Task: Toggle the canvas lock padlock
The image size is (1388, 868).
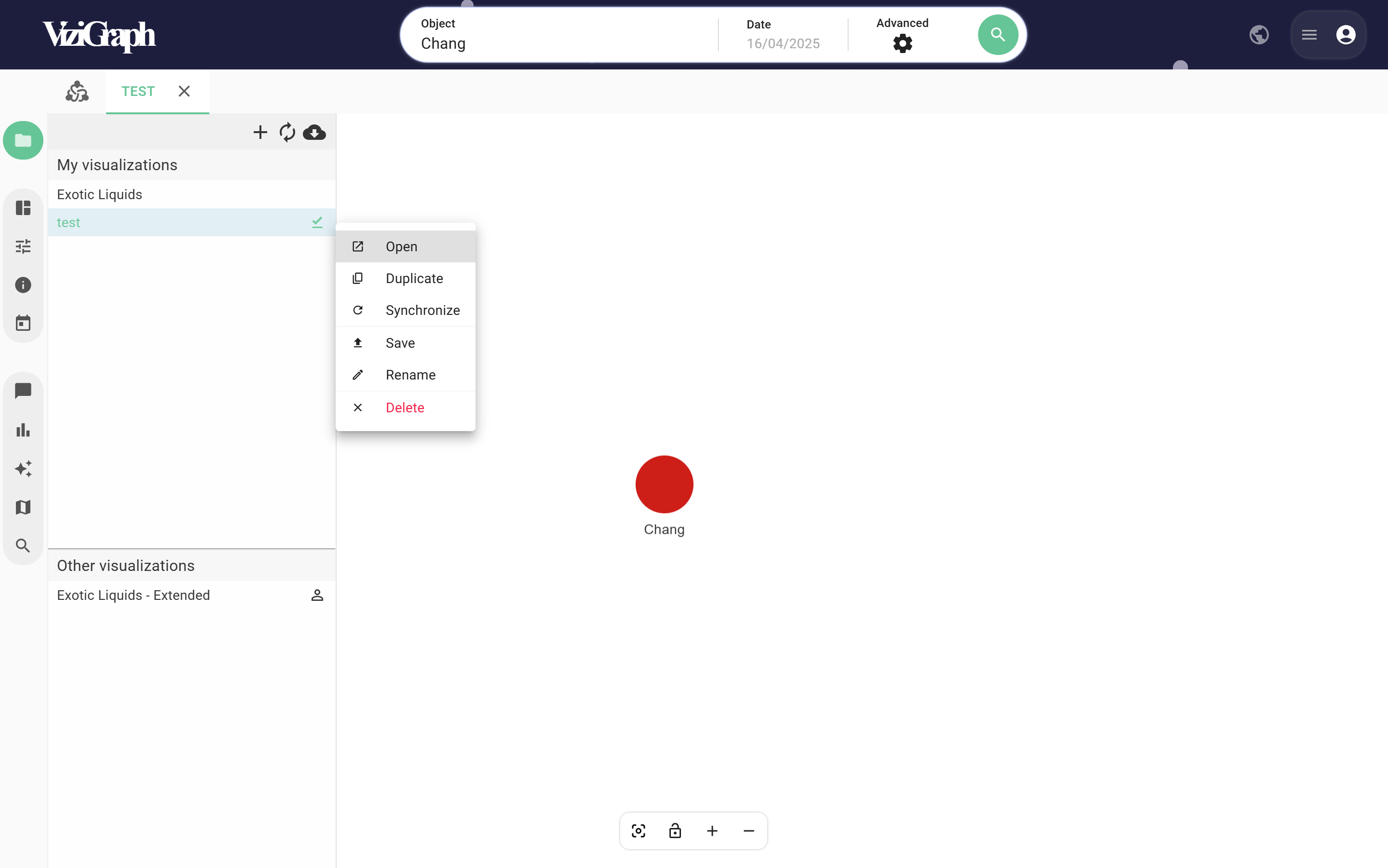Action: pos(675,831)
